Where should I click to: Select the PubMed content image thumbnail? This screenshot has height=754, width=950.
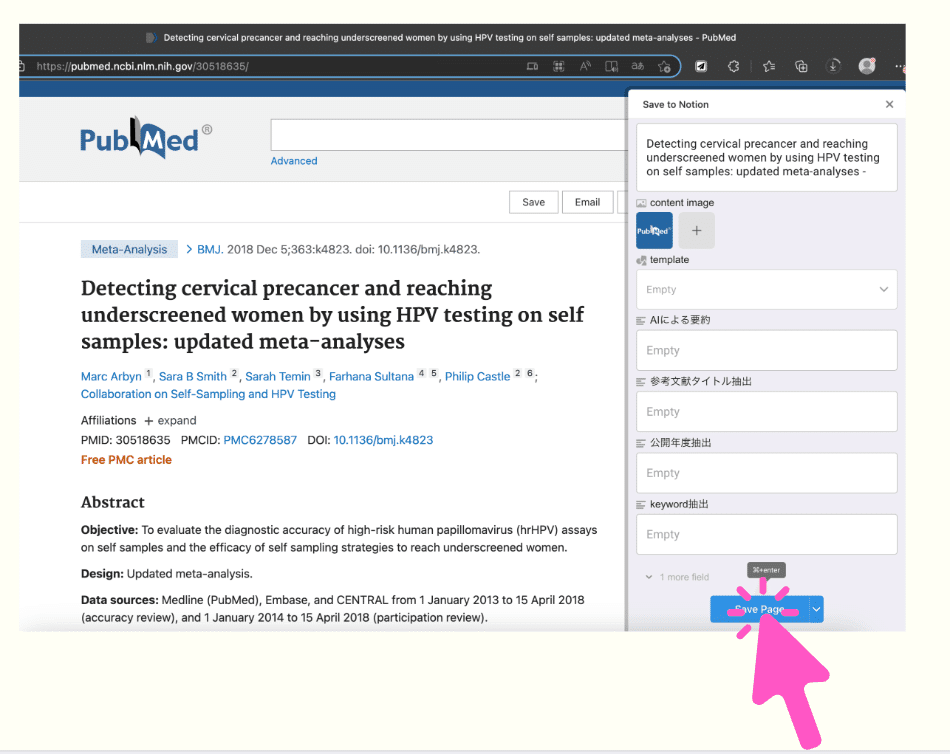pos(654,230)
